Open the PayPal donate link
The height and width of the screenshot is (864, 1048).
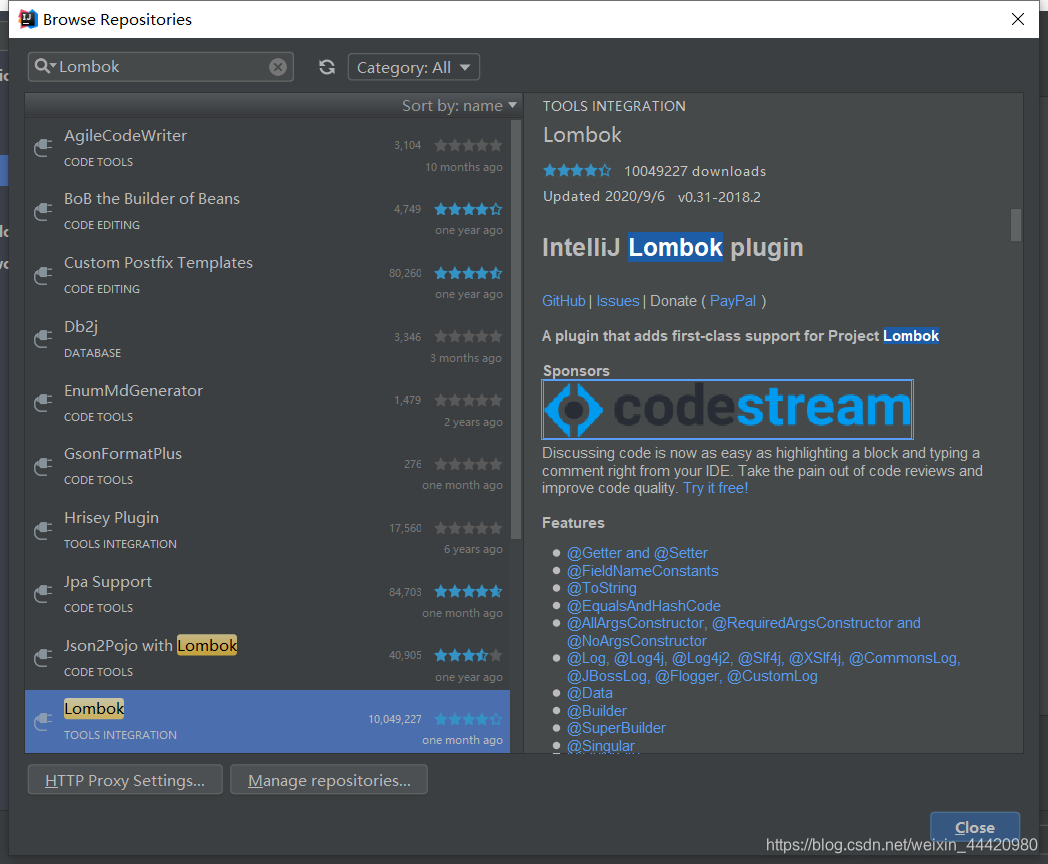tap(733, 301)
